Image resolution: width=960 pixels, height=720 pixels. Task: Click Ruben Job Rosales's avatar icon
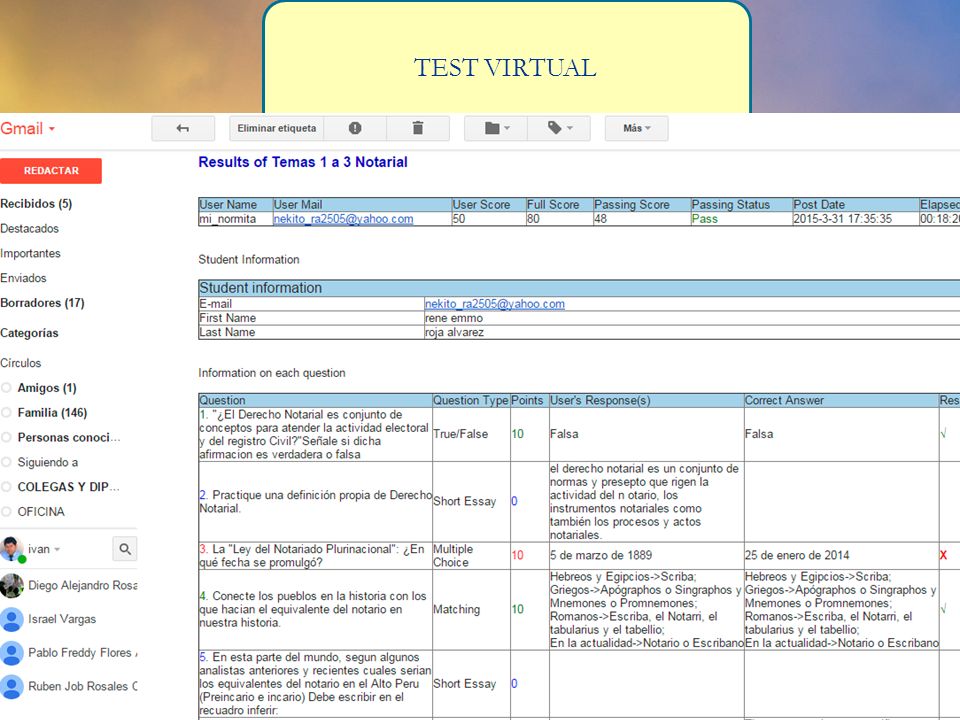12,686
